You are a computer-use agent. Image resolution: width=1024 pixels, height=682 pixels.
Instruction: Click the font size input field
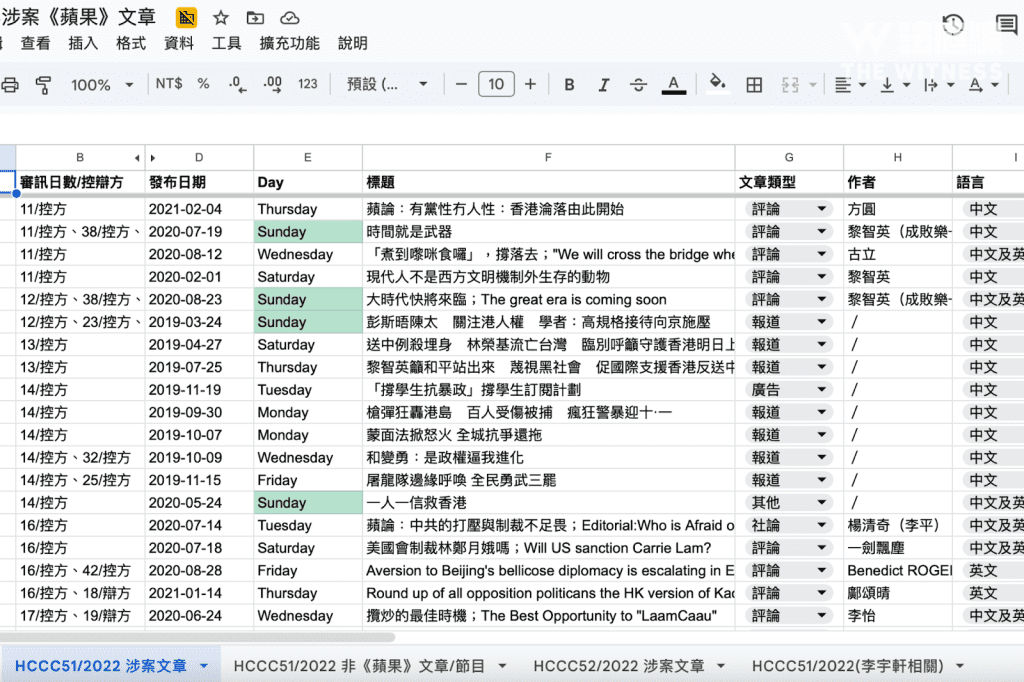(496, 85)
